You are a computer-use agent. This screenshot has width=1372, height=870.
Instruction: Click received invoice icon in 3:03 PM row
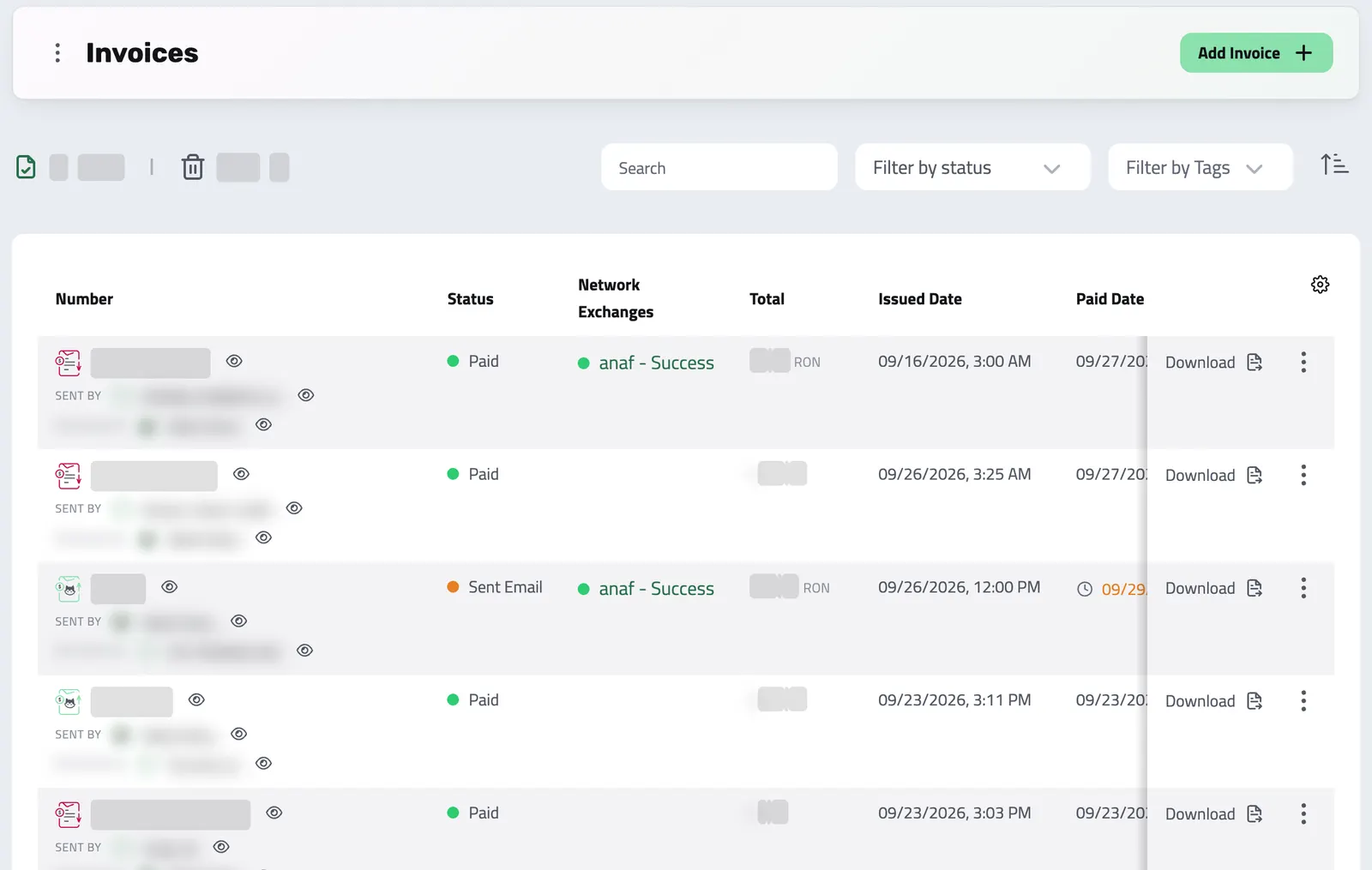(69, 814)
